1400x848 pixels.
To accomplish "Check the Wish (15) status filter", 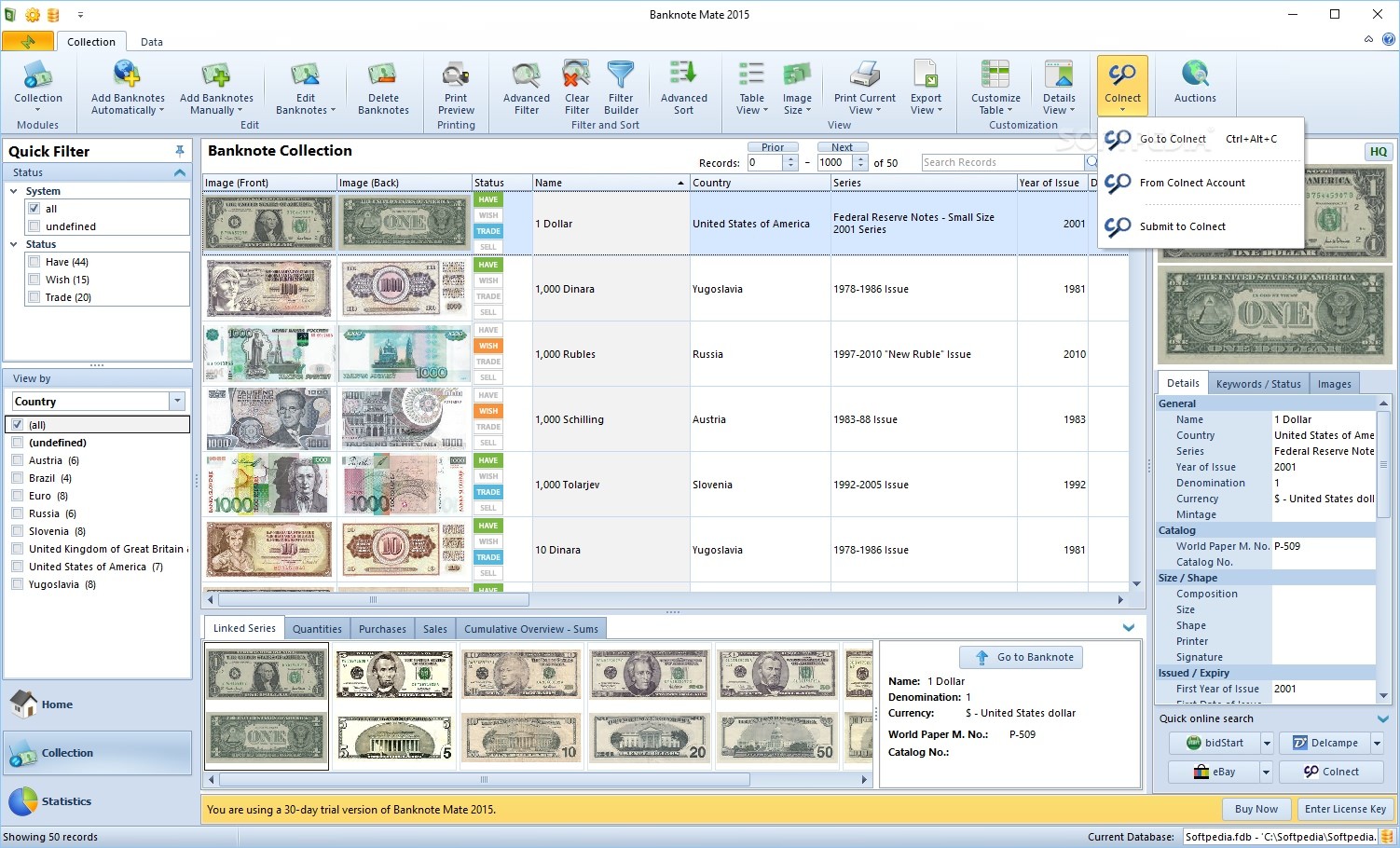I will 34,280.
